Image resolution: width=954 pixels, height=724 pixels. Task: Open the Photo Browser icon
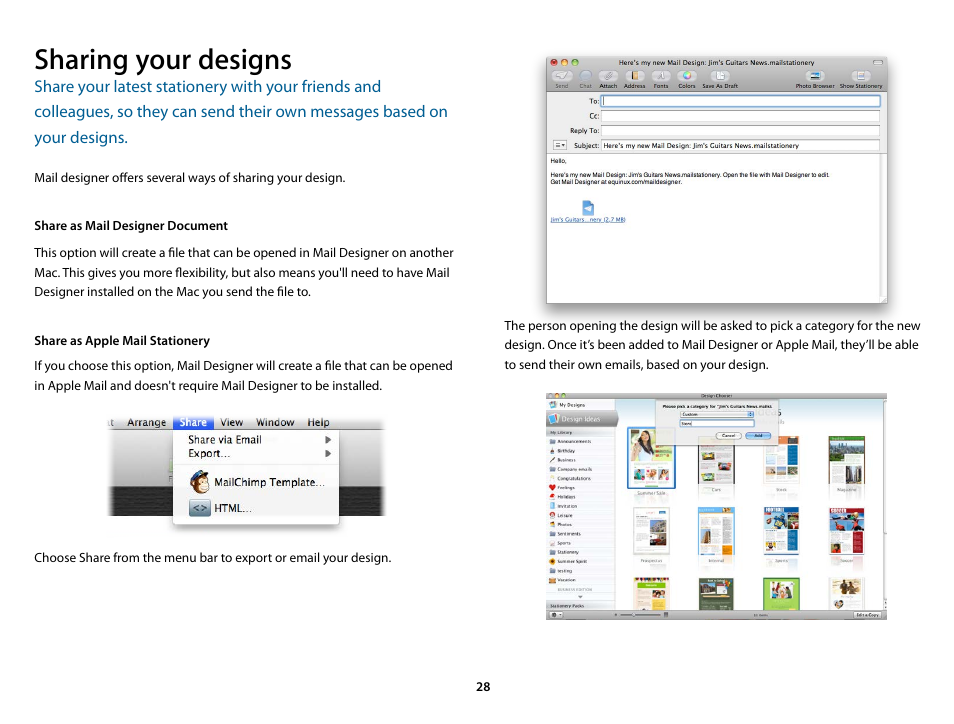coord(815,76)
